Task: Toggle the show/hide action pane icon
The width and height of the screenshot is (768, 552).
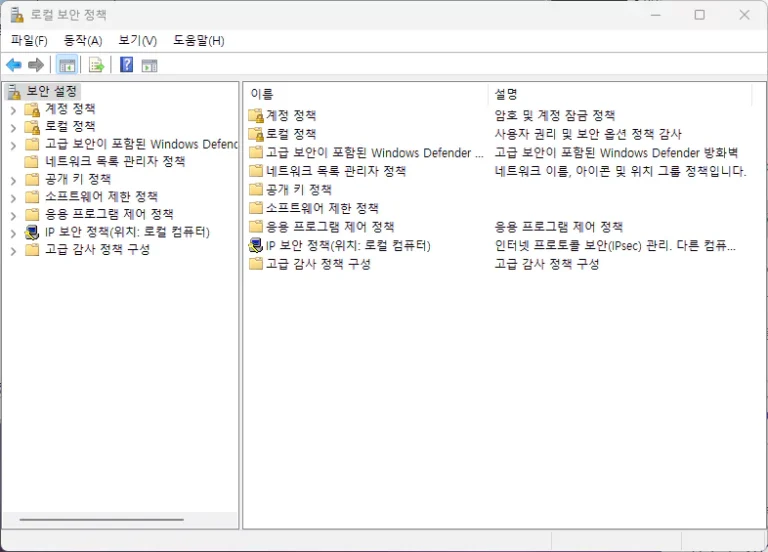Action: 149,65
